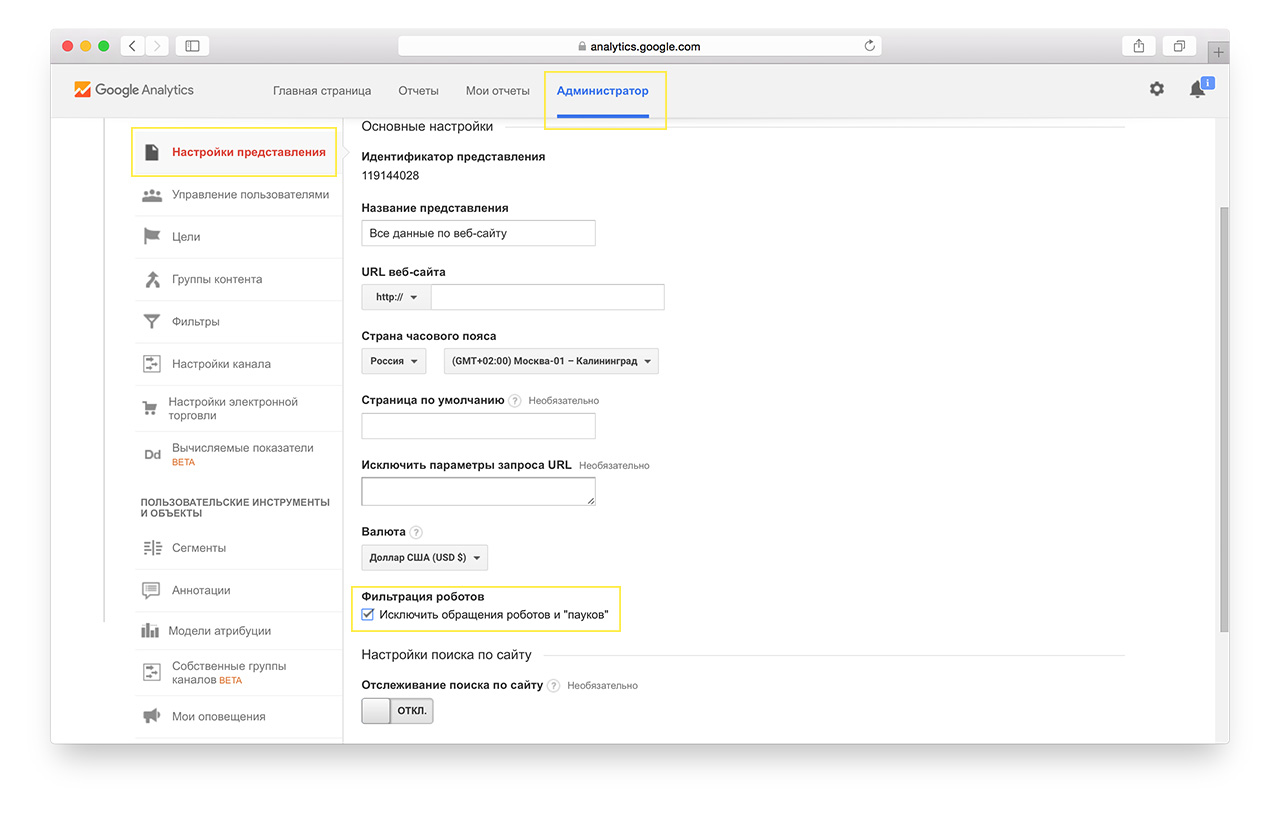The height and width of the screenshot is (816, 1280).
Task: Click the Мои оповещения megaphone icon
Action: tap(152, 716)
